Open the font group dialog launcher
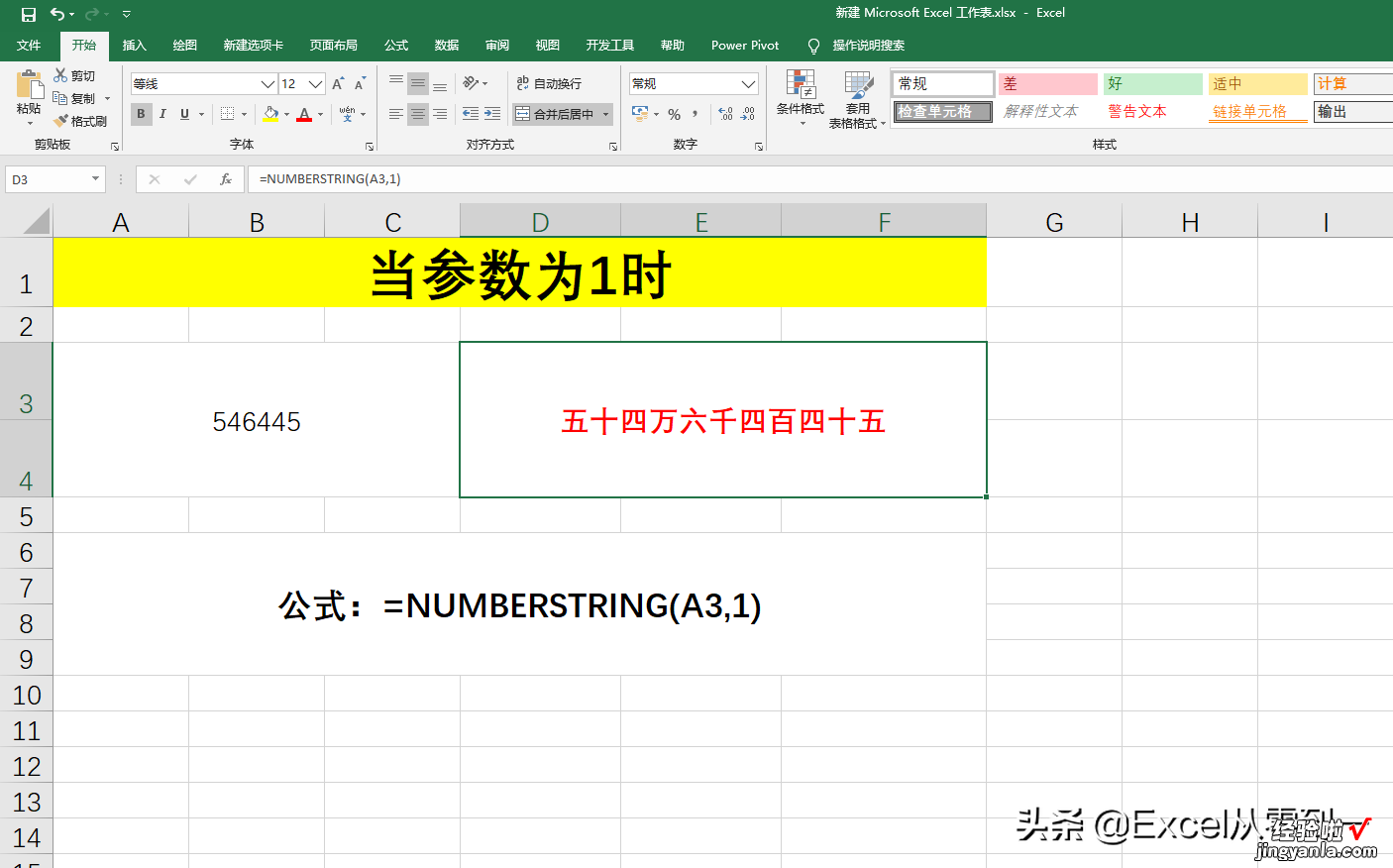Viewport: 1393px width, 868px height. coord(369,146)
